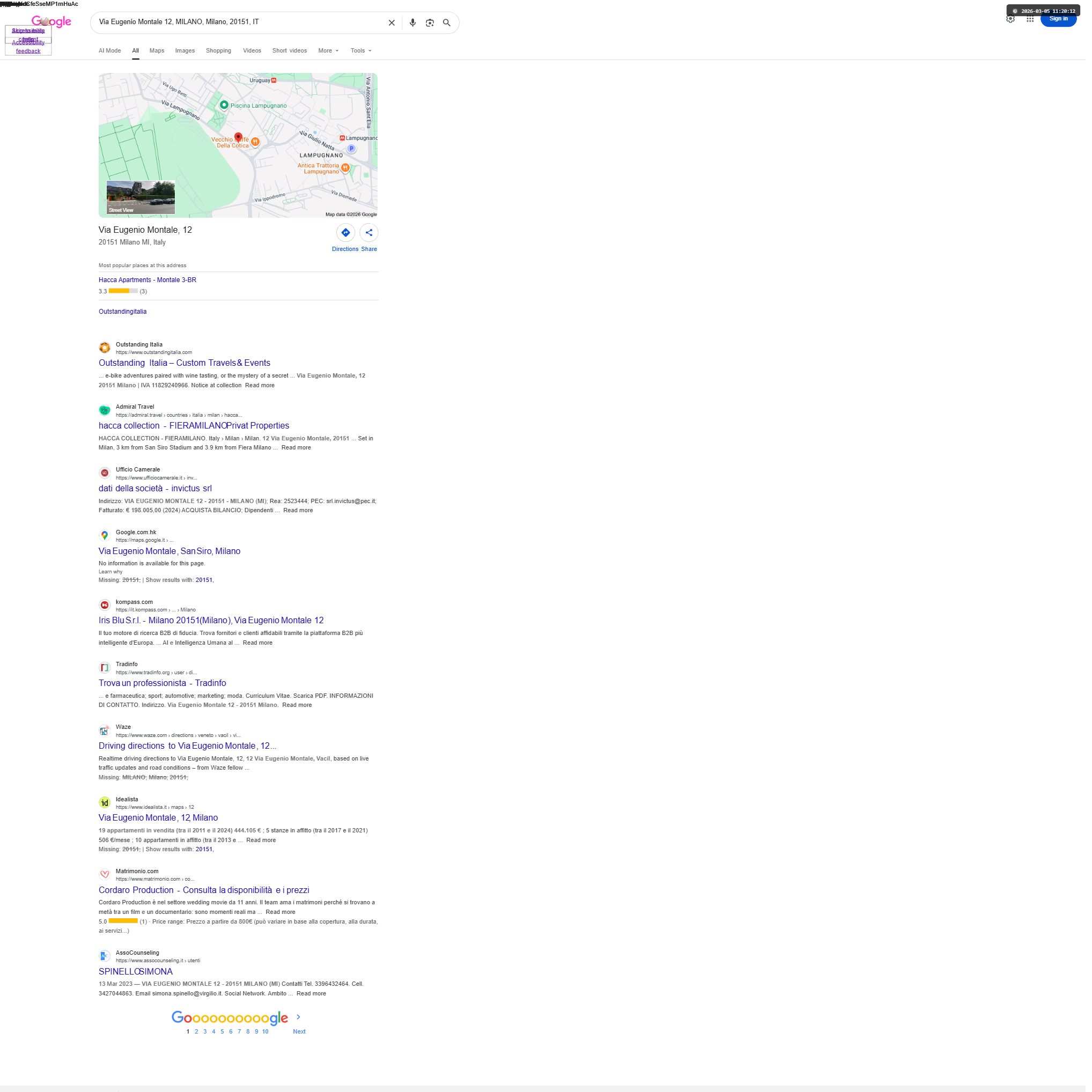The width and height of the screenshot is (1092, 1092).
Task: Click the parking P marker on map
Action: (353, 149)
